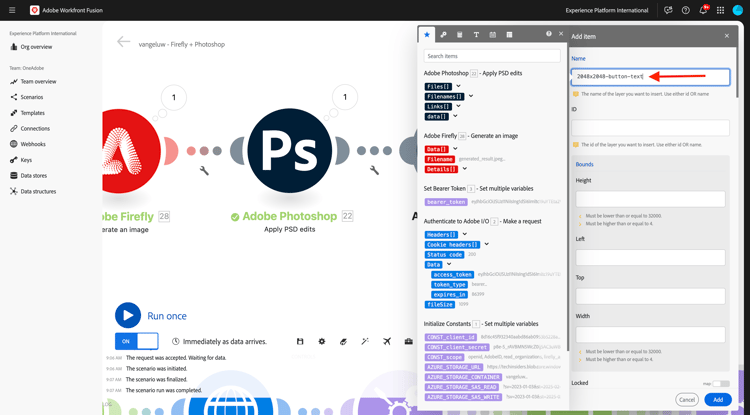Expand the Headers[] item
The width and height of the screenshot is (750, 415).
pos(464,234)
